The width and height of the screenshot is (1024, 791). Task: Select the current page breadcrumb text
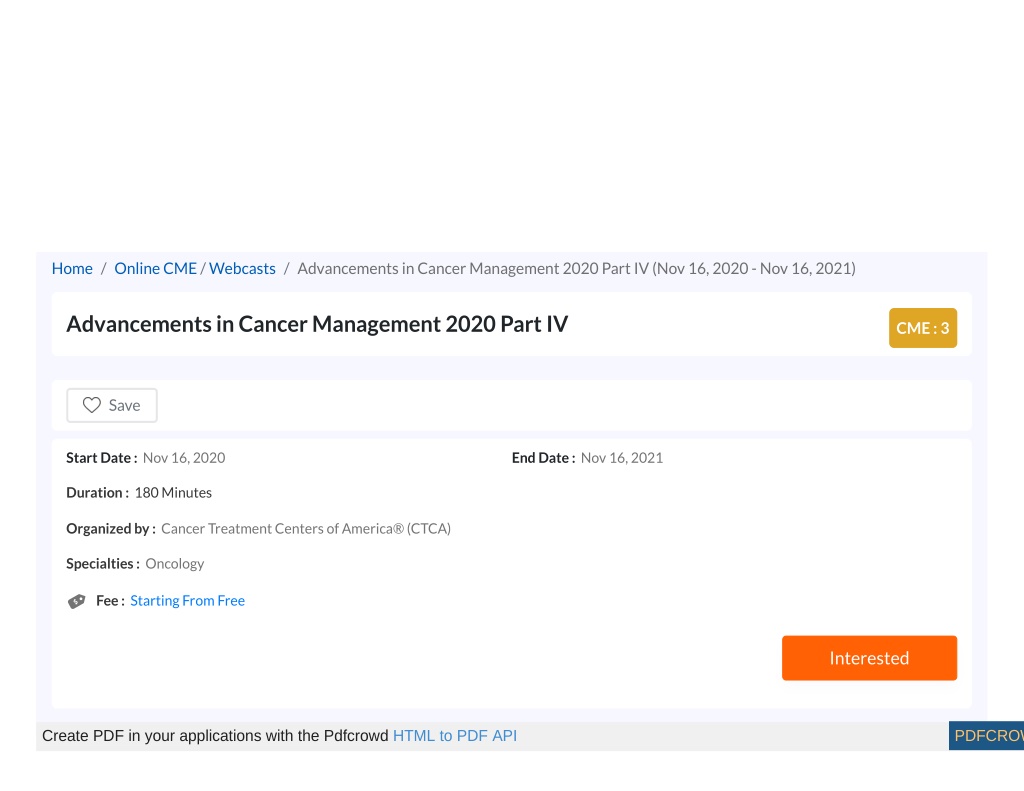tap(576, 268)
